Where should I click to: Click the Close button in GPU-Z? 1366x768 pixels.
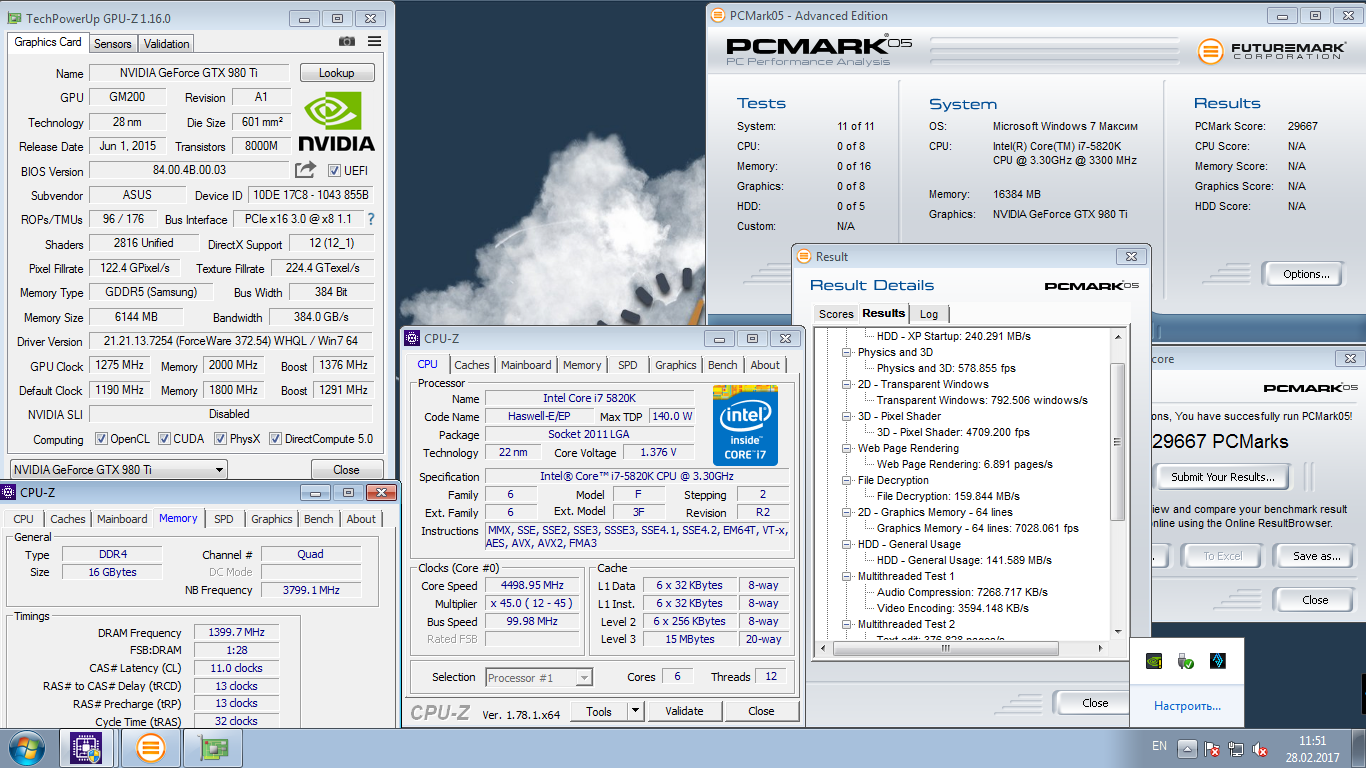[346, 470]
